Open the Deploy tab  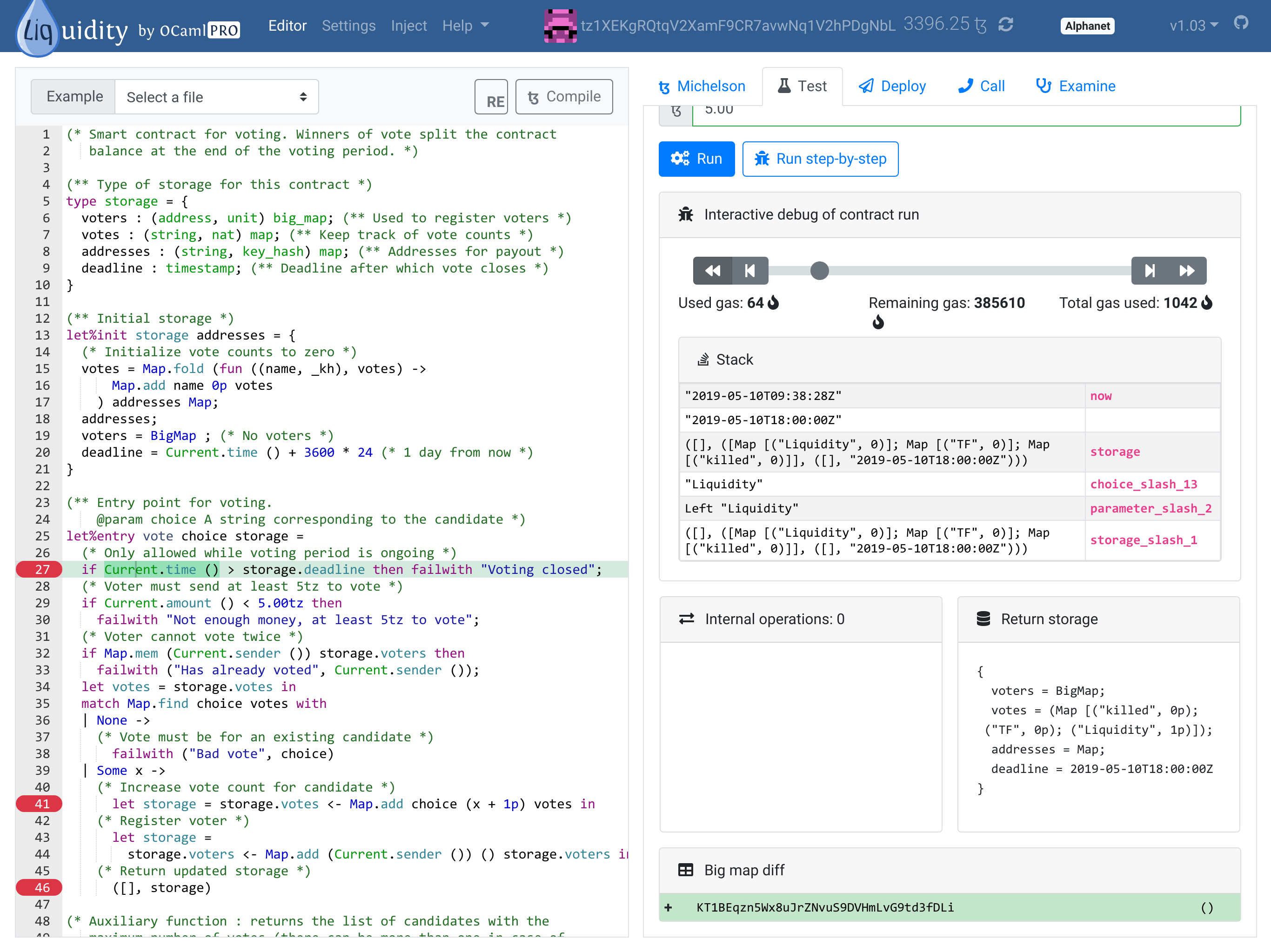[892, 86]
